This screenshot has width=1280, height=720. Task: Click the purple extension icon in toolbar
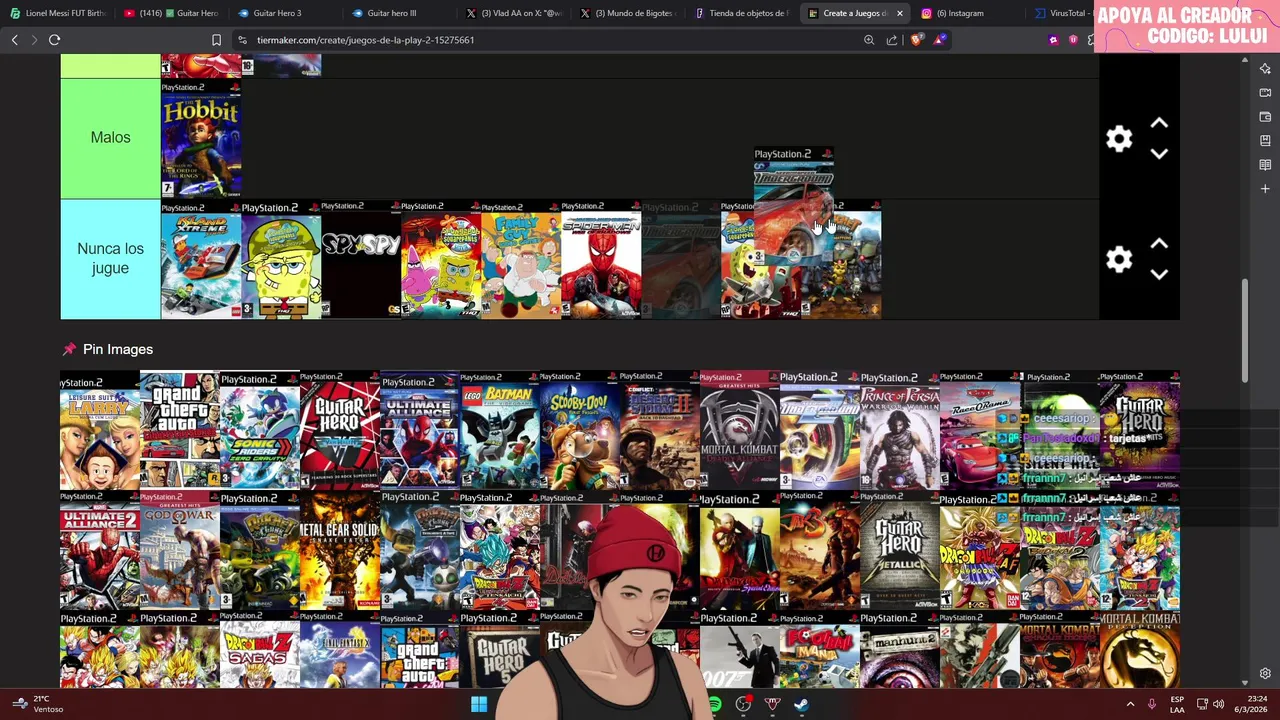coord(1053,40)
